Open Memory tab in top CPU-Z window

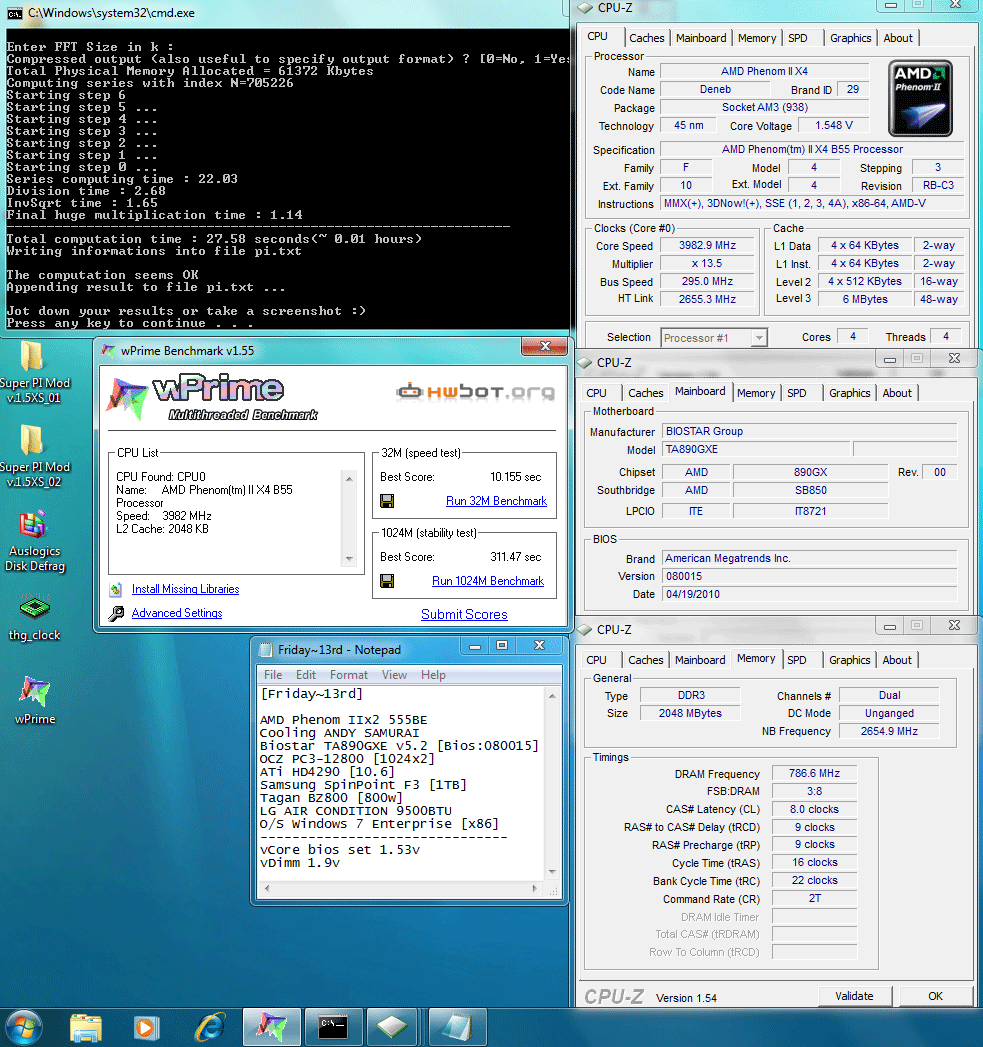coord(757,38)
